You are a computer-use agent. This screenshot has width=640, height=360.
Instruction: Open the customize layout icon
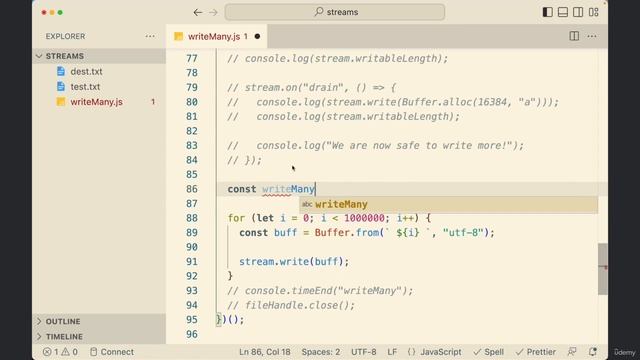click(593, 12)
